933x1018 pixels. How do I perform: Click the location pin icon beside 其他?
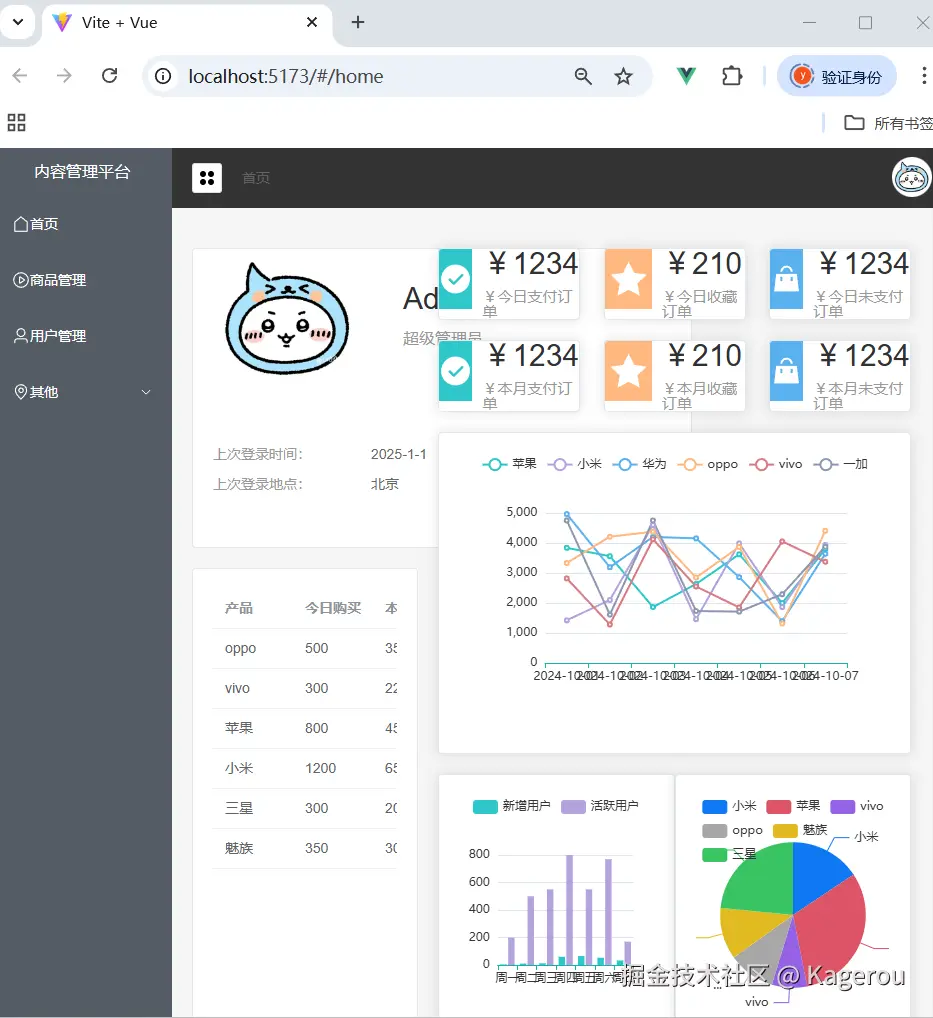pyautogui.click(x=21, y=392)
